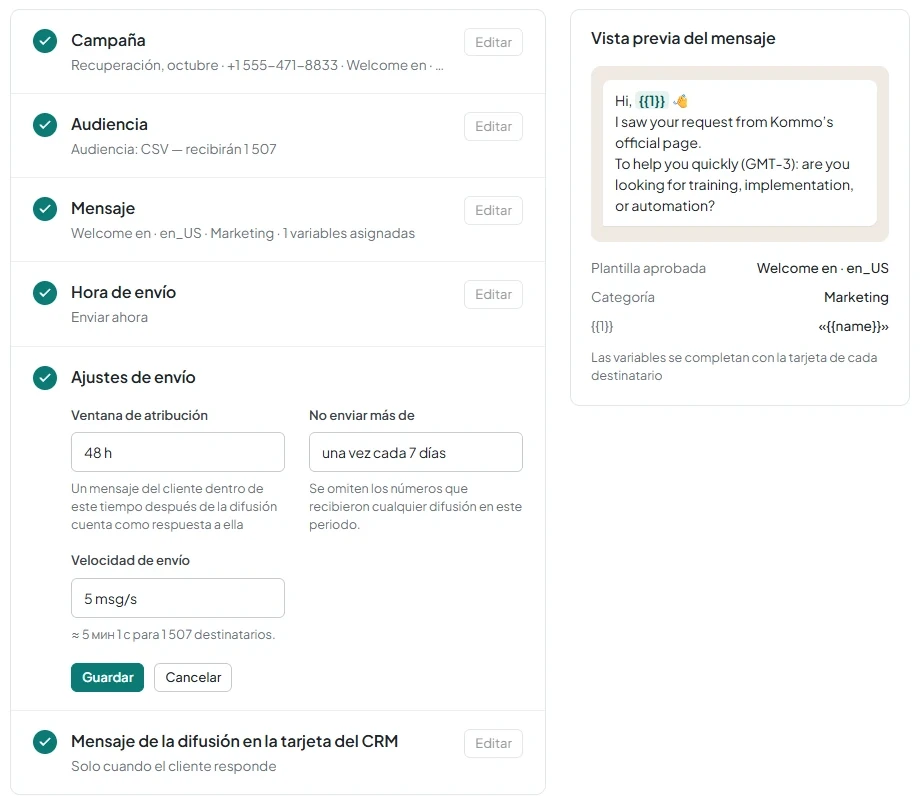The height and width of the screenshot is (796, 920).
Task: Click the text 'Audiencia: CSV — recibirán 1 507'
Action: tap(174, 149)
